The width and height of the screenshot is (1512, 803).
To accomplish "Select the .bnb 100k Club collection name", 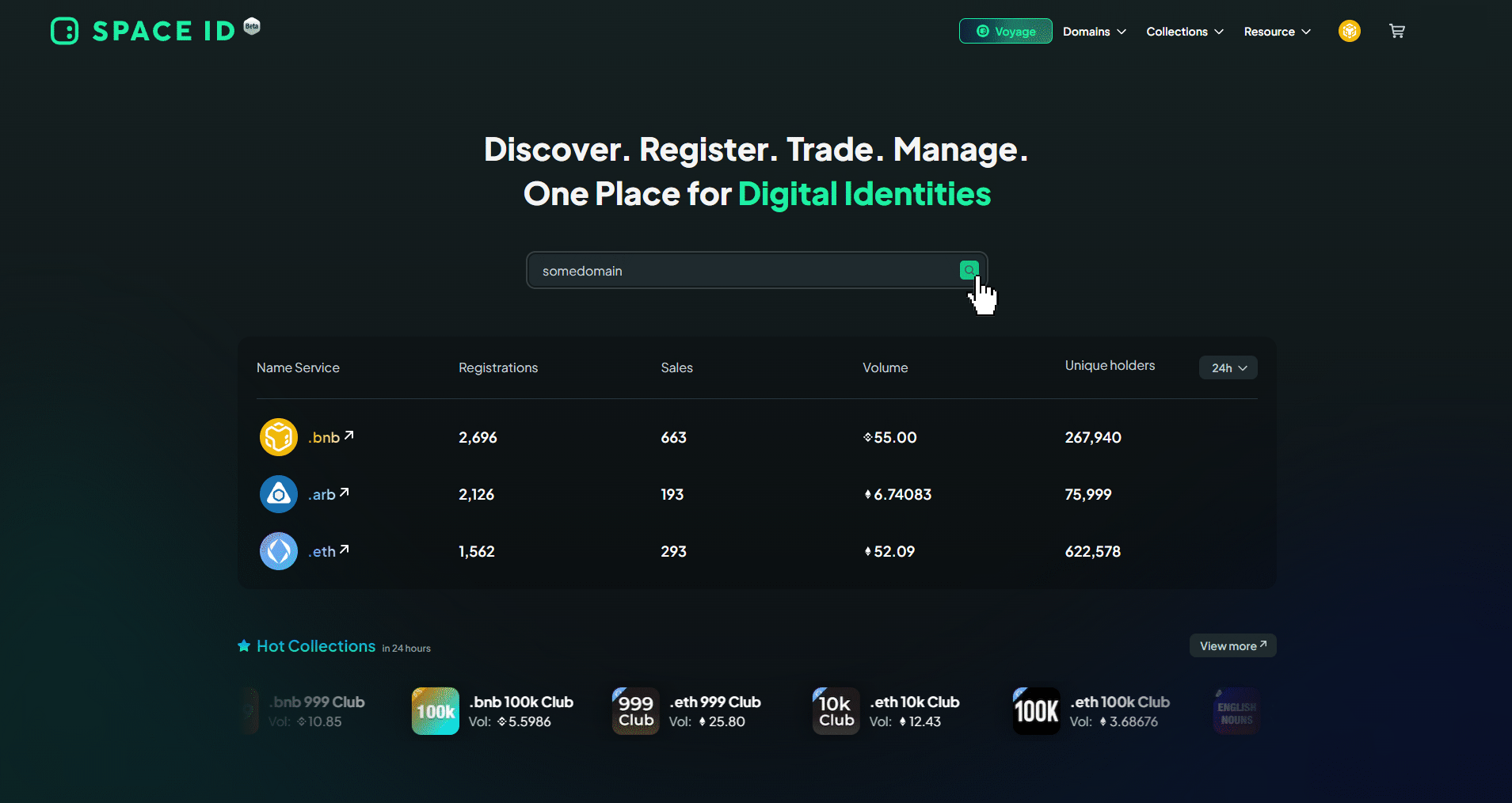I will [521, 702].
